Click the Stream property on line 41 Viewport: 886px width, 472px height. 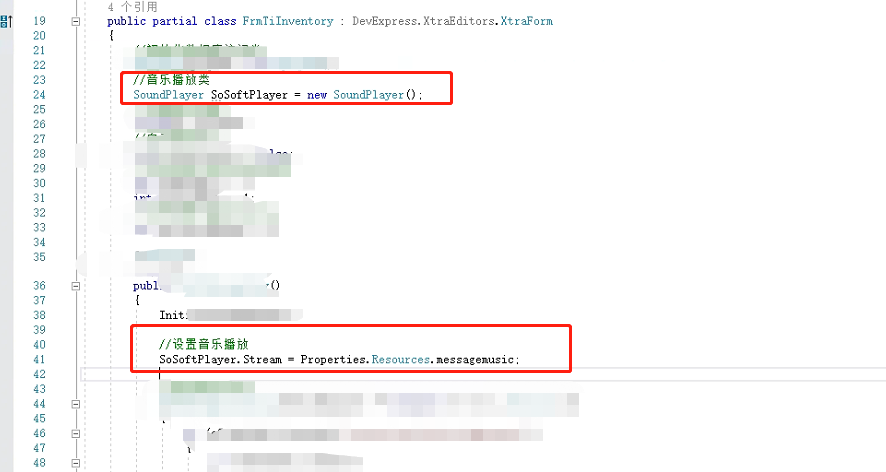pyautogui.click(x=262, y=359)
